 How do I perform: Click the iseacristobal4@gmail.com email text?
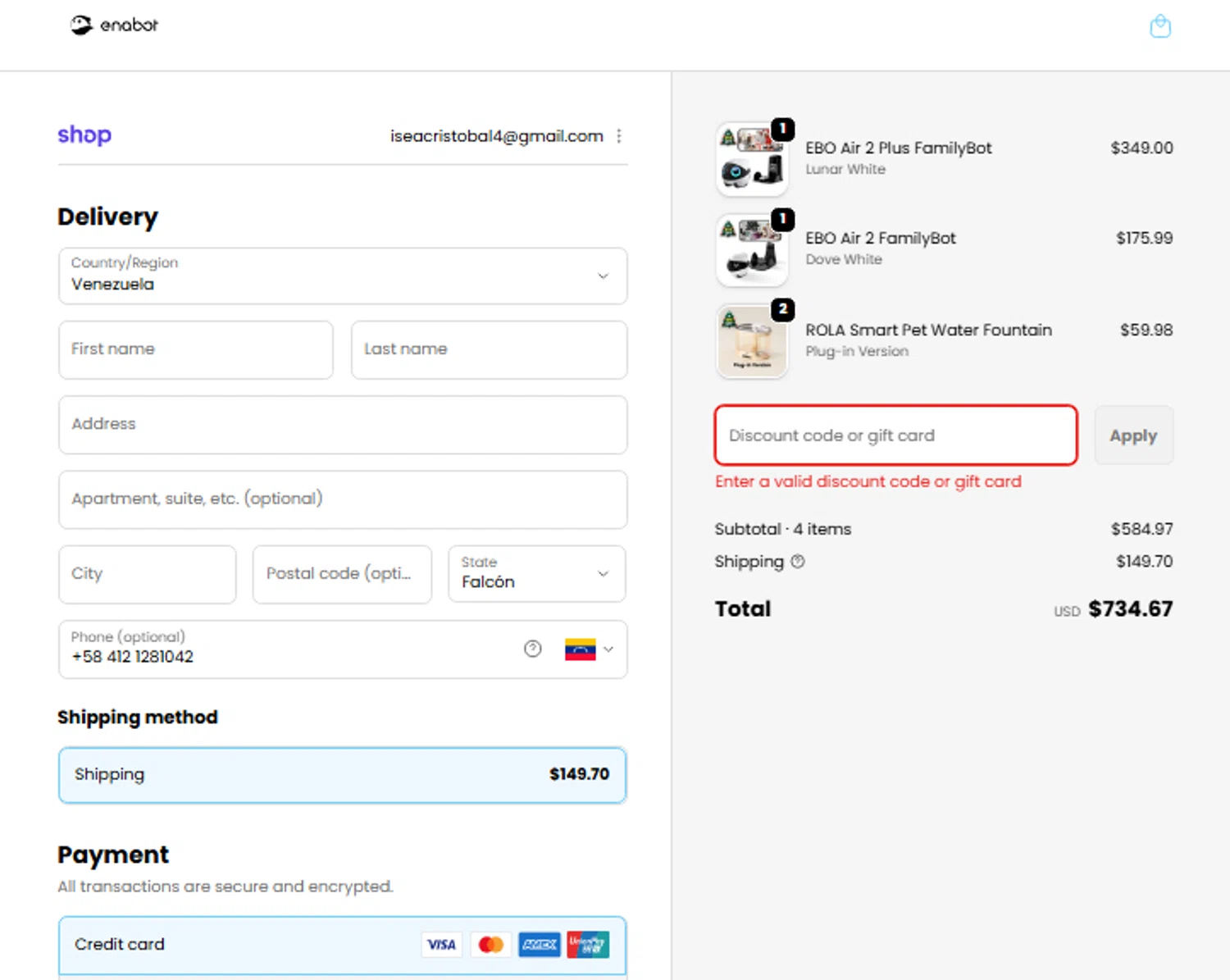[x=497, y=136]
